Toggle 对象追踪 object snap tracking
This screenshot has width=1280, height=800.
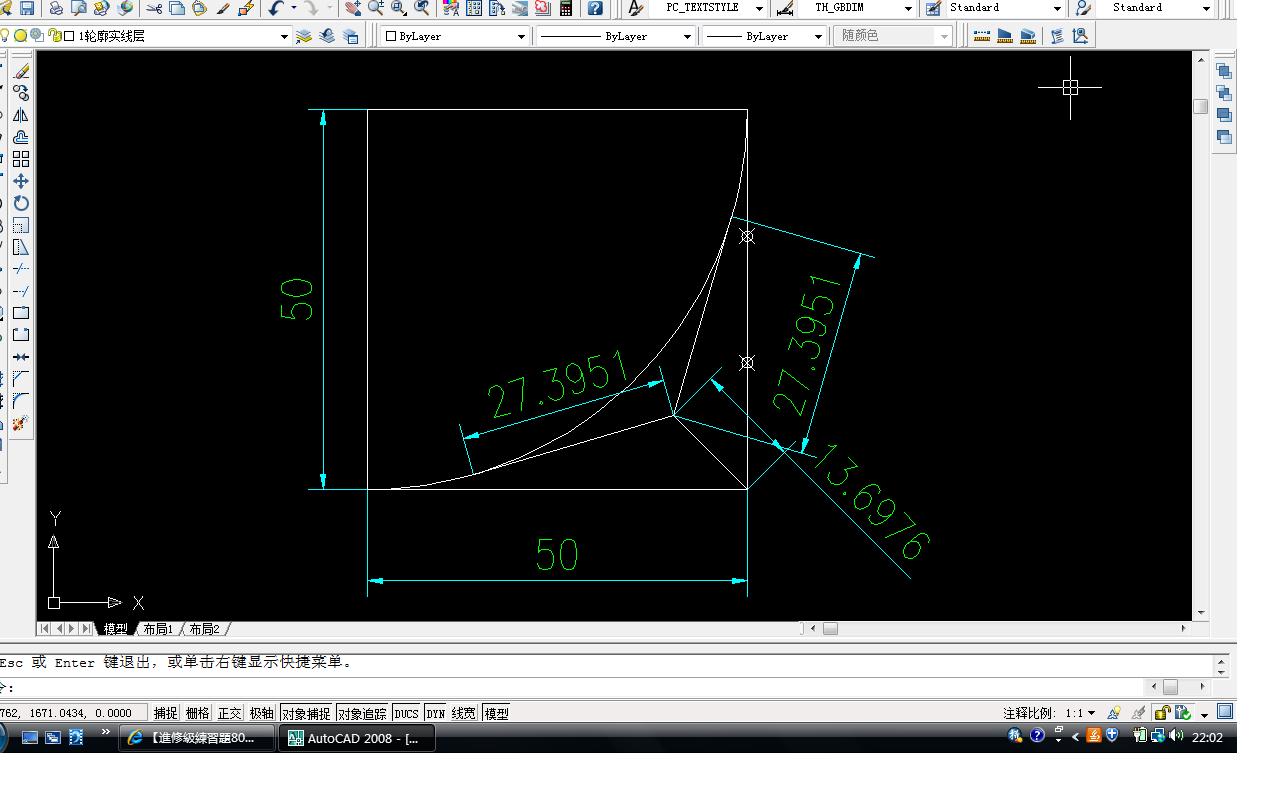point(361,713)
